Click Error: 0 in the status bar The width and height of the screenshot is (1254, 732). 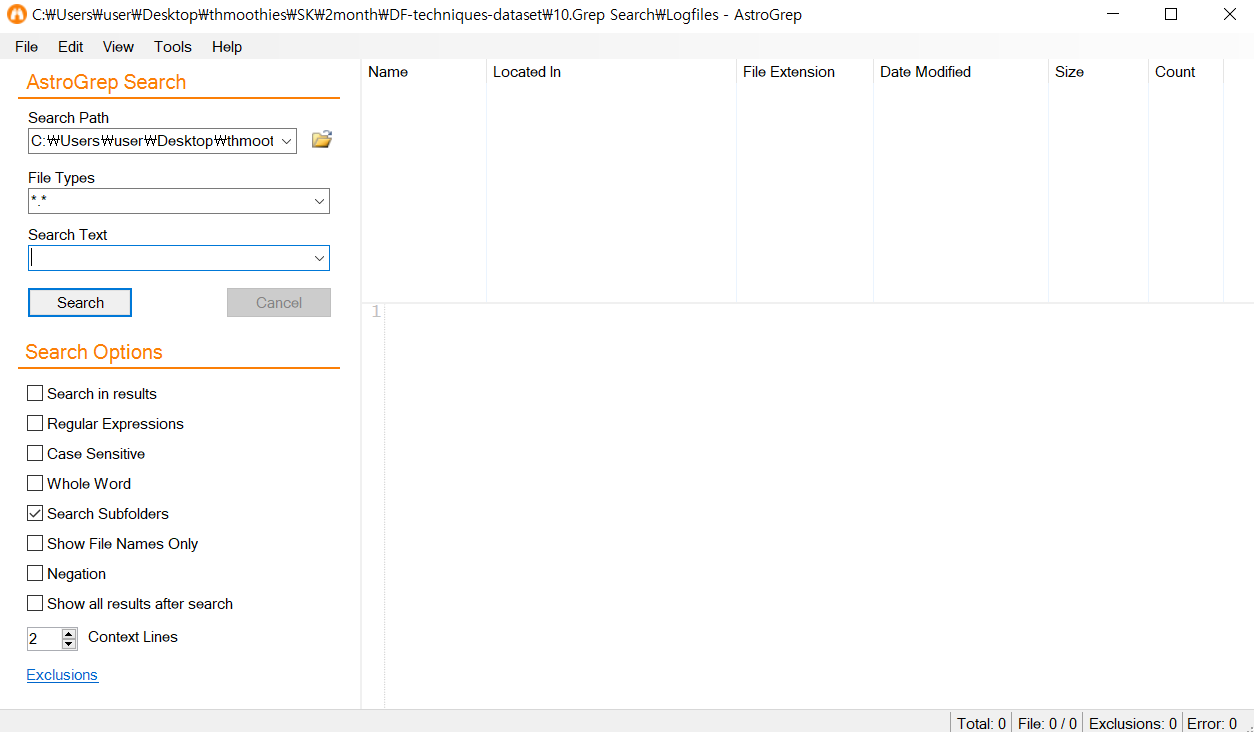tap(1211, 723)
